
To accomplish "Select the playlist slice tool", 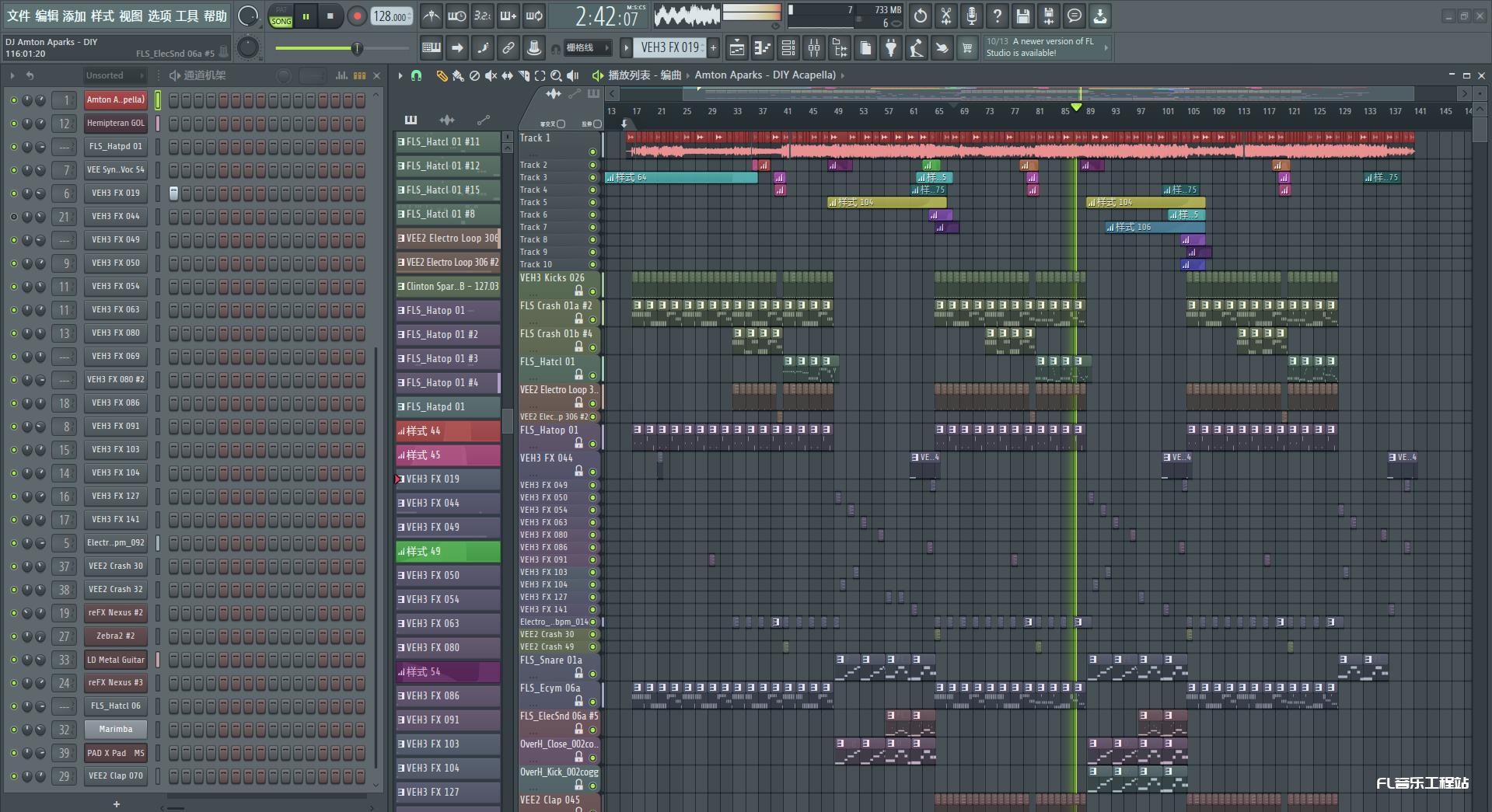I will pyautogui.click(x=523, y=75).
